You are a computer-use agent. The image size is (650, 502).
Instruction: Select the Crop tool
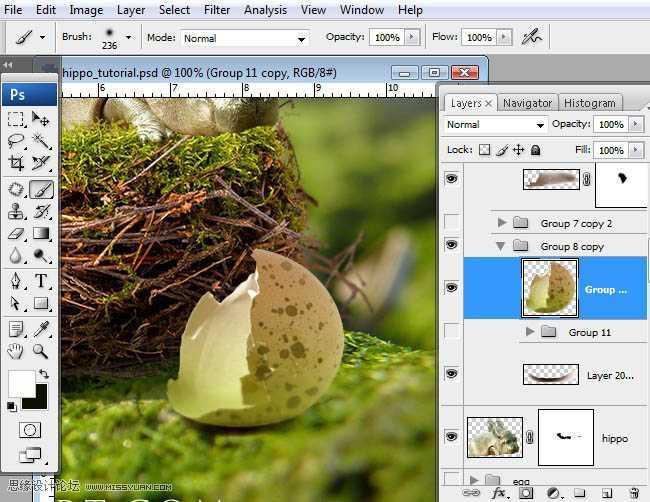click(x=16, y=164)
